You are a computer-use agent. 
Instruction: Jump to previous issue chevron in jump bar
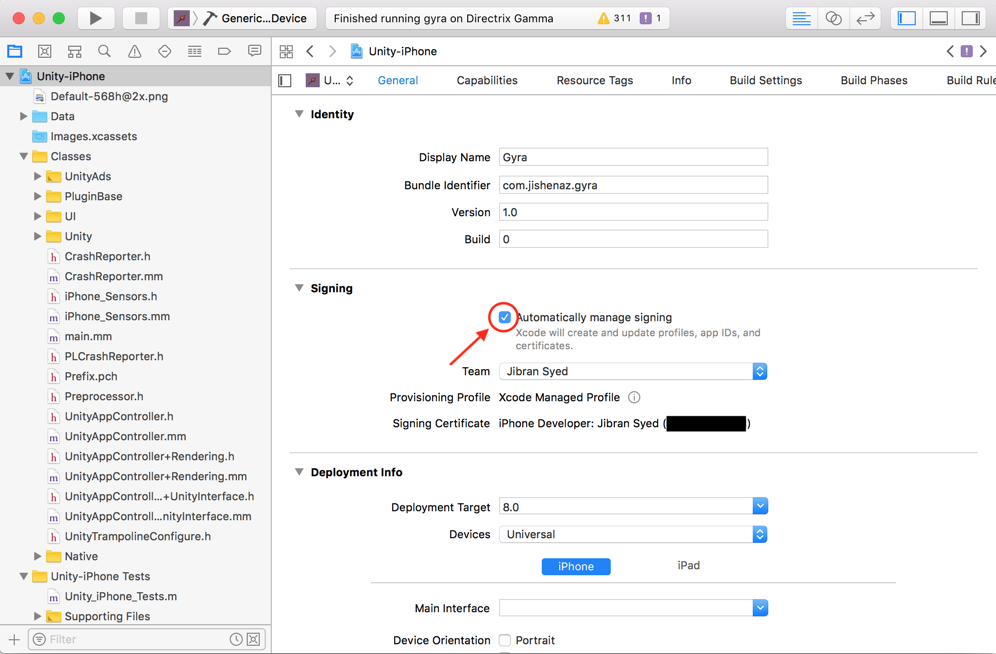pyautogui.click(x=950, y=51)
